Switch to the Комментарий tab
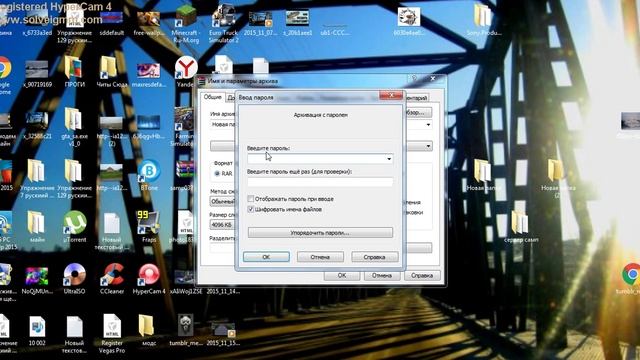Viewport: 640px width, 360px height. pos(416,98)
